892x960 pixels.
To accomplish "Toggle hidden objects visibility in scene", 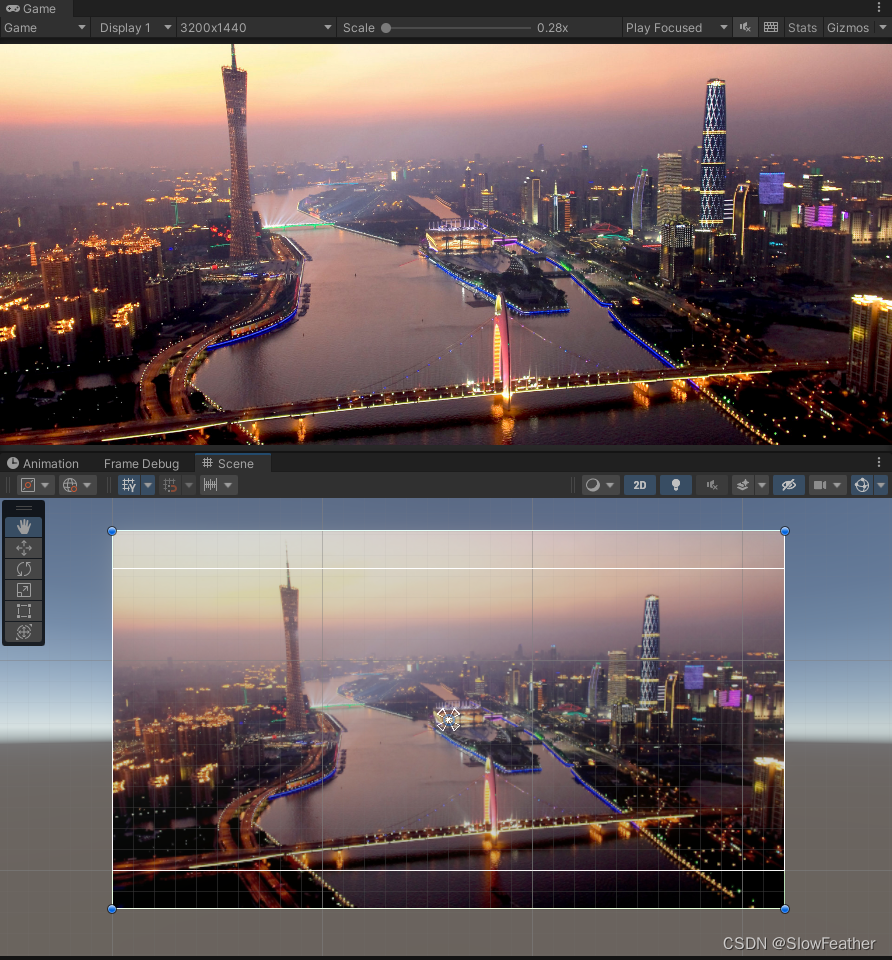I will [x=788, y=485].
